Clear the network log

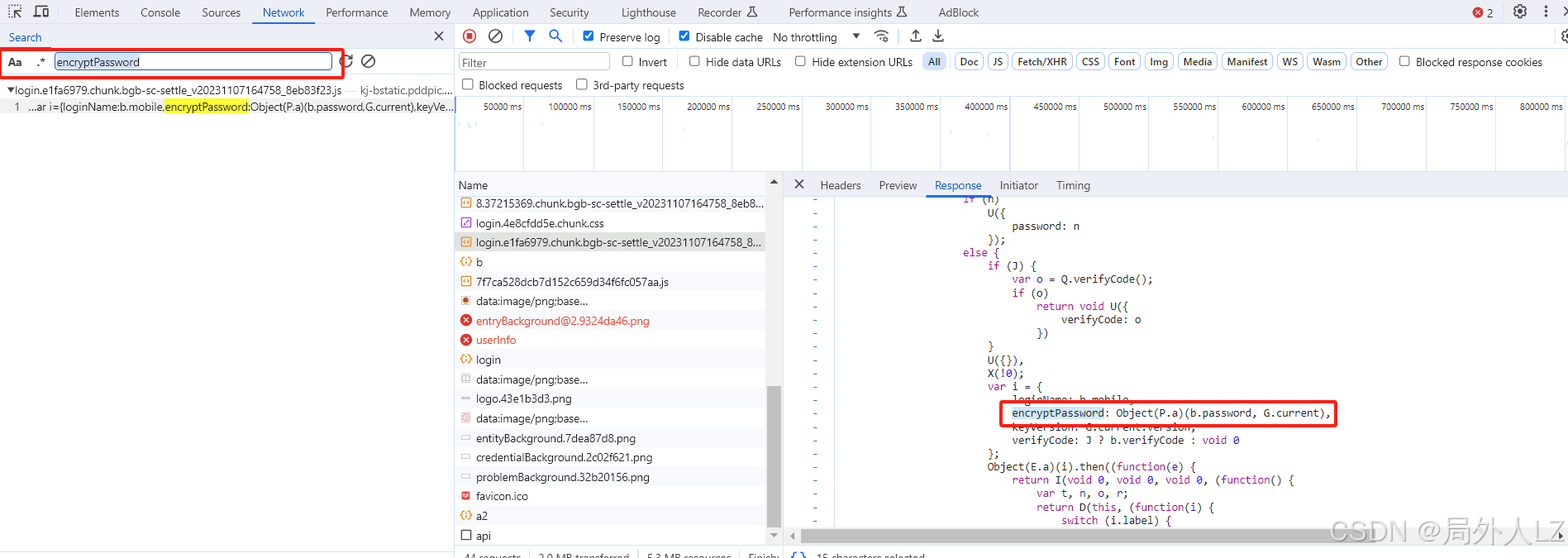point(495,36)
